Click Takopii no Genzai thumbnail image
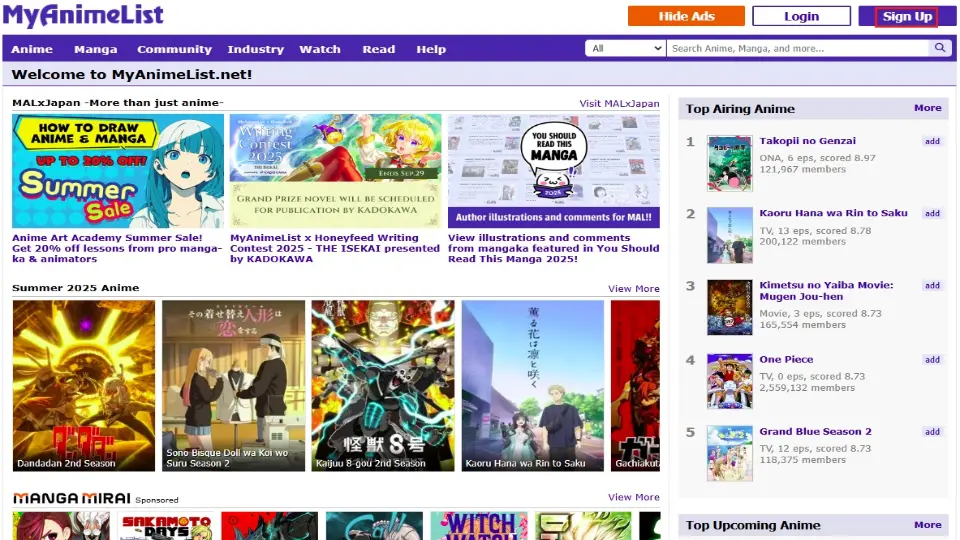 click(x=729, y=163)
